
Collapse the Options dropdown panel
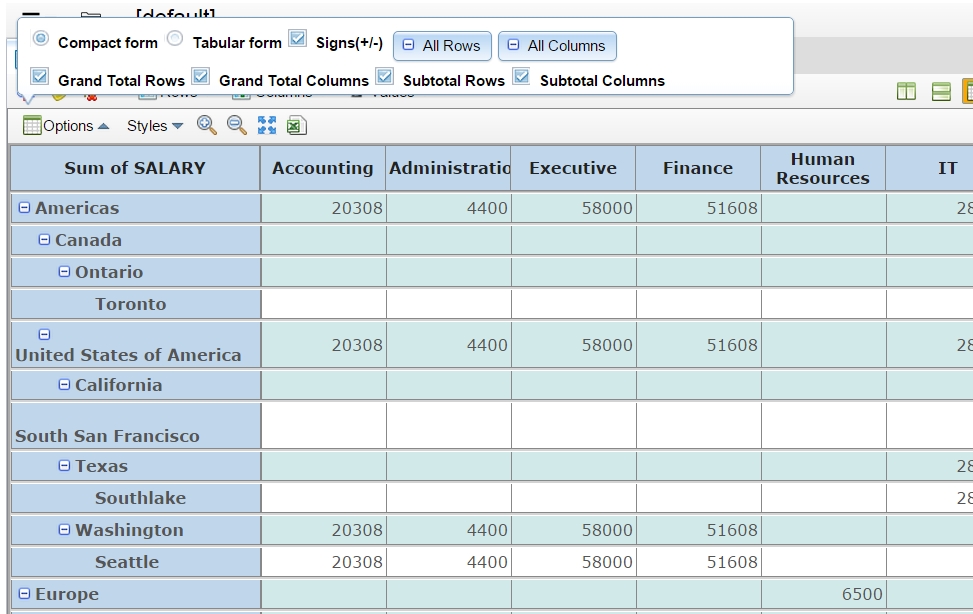pyautogui.click(x=67, y=126)
